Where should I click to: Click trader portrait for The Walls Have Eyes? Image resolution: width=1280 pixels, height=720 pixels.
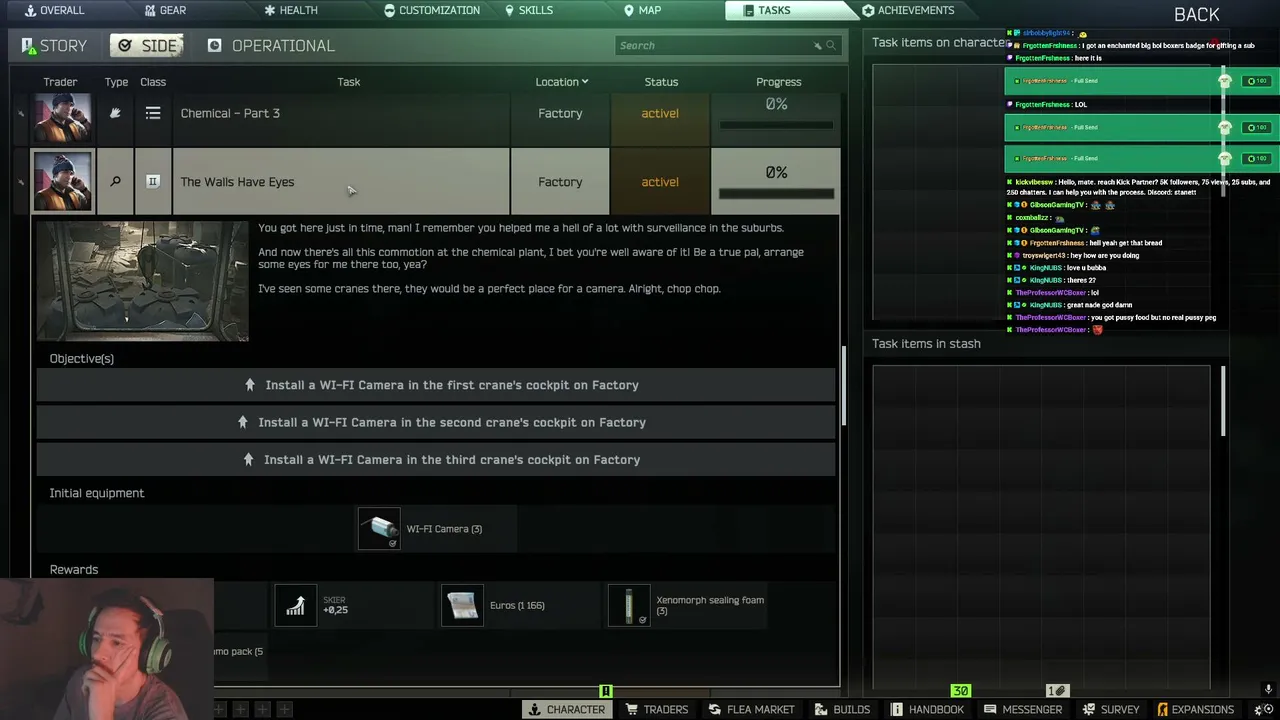pos(63,181)
